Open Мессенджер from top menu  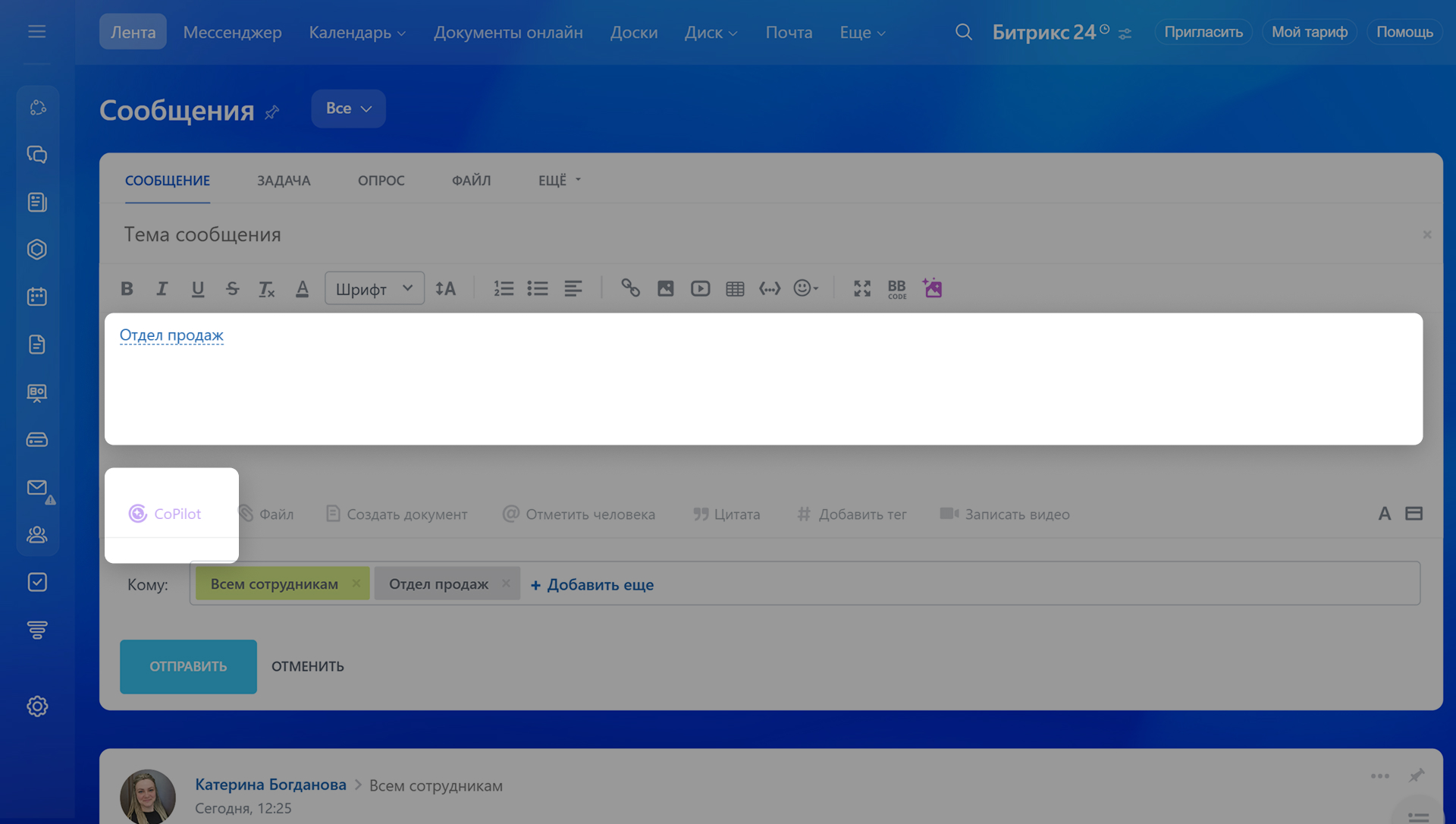(x=232, y=32)
